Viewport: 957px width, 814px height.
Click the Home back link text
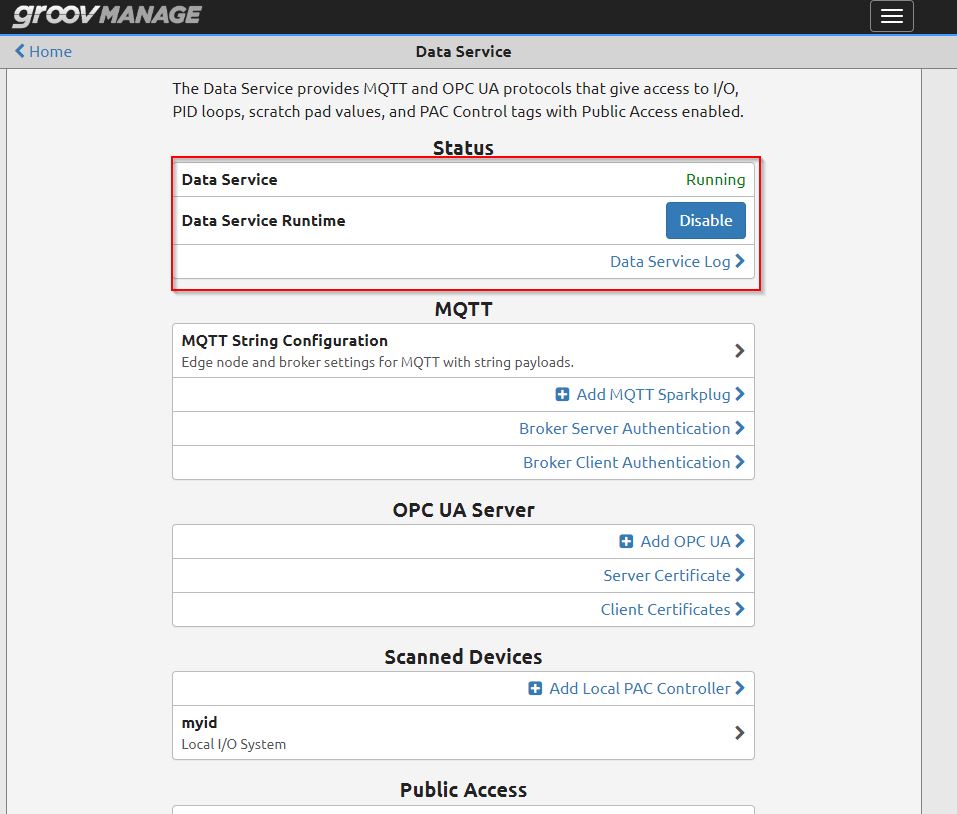[50, 52]
